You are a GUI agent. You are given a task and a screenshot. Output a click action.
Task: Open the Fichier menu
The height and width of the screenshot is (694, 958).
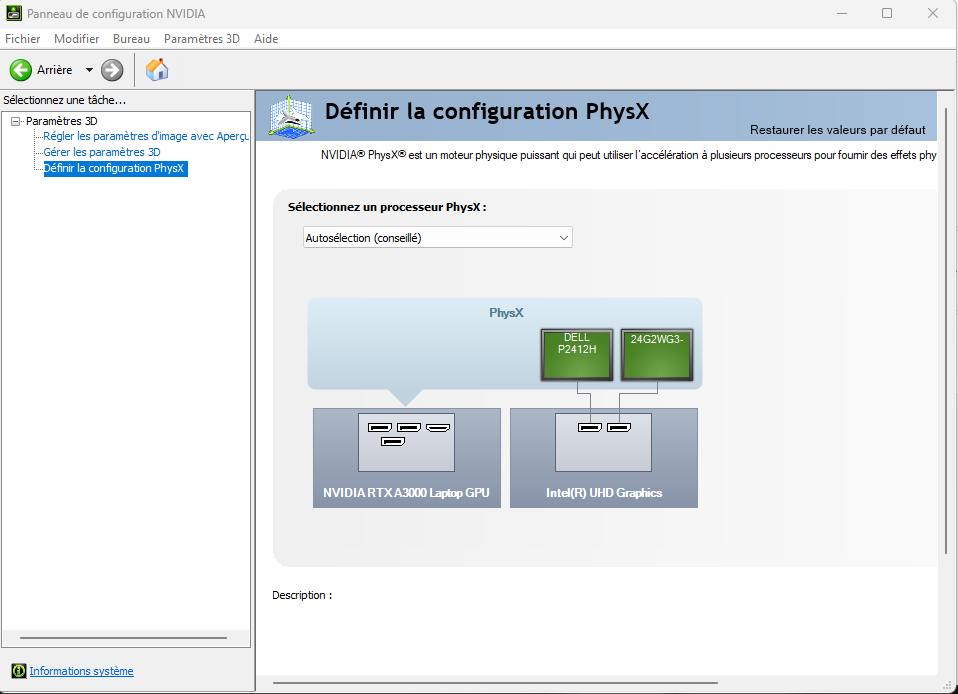coord(23,38)
